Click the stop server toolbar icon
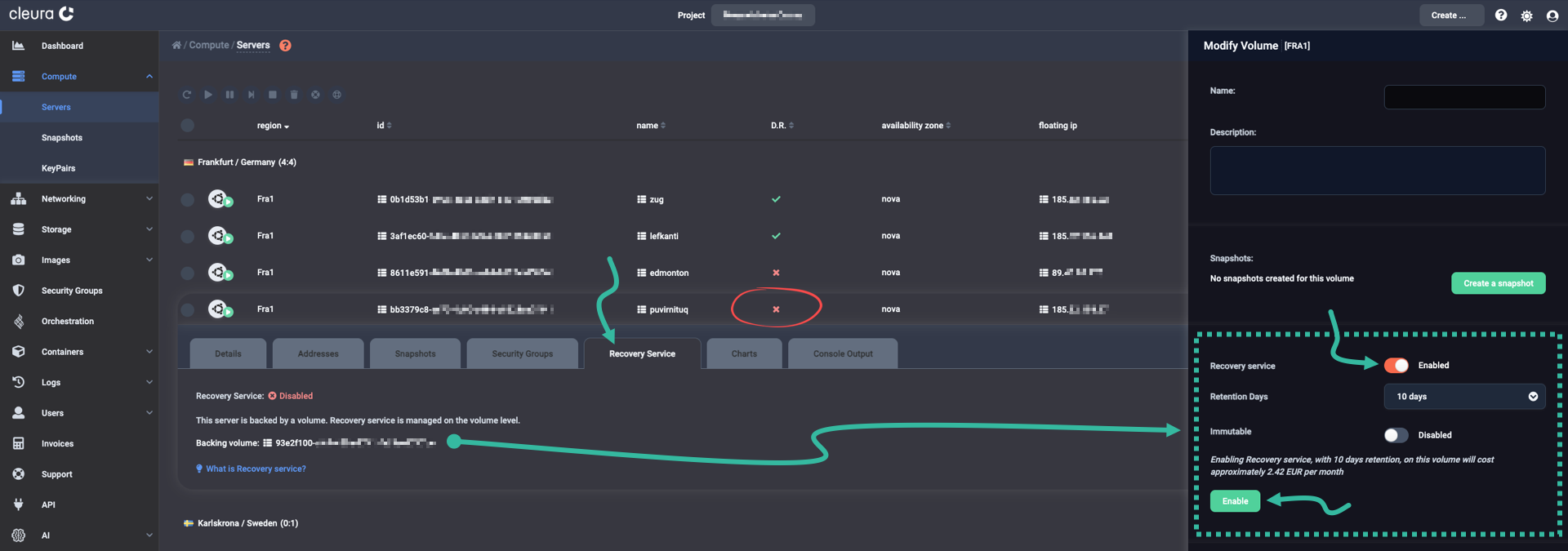This screenshot has height=551, width=1568. click(x=273, y=95)
